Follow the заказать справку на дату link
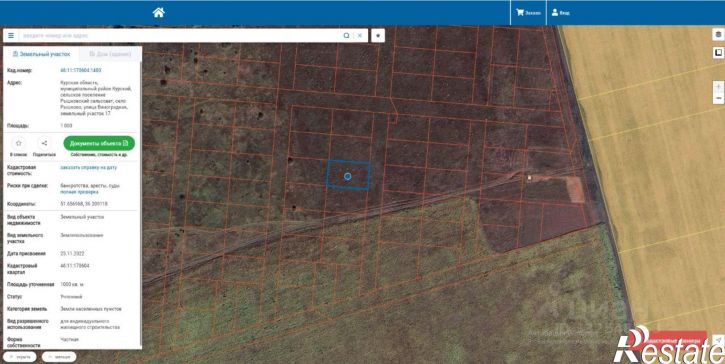Screen dimensions: 725x364 89,167
